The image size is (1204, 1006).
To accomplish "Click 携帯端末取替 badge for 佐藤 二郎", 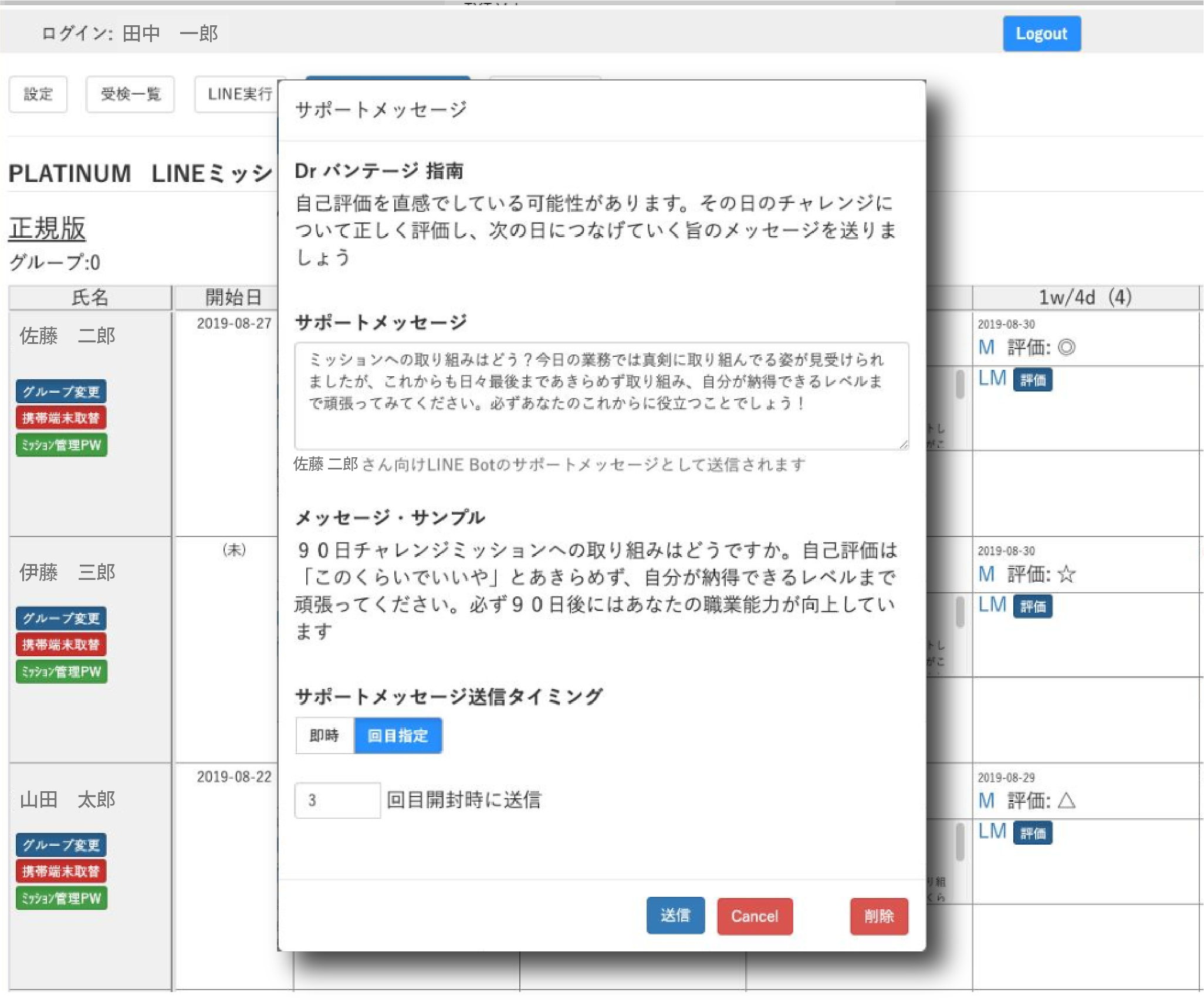I will point(61,418).
